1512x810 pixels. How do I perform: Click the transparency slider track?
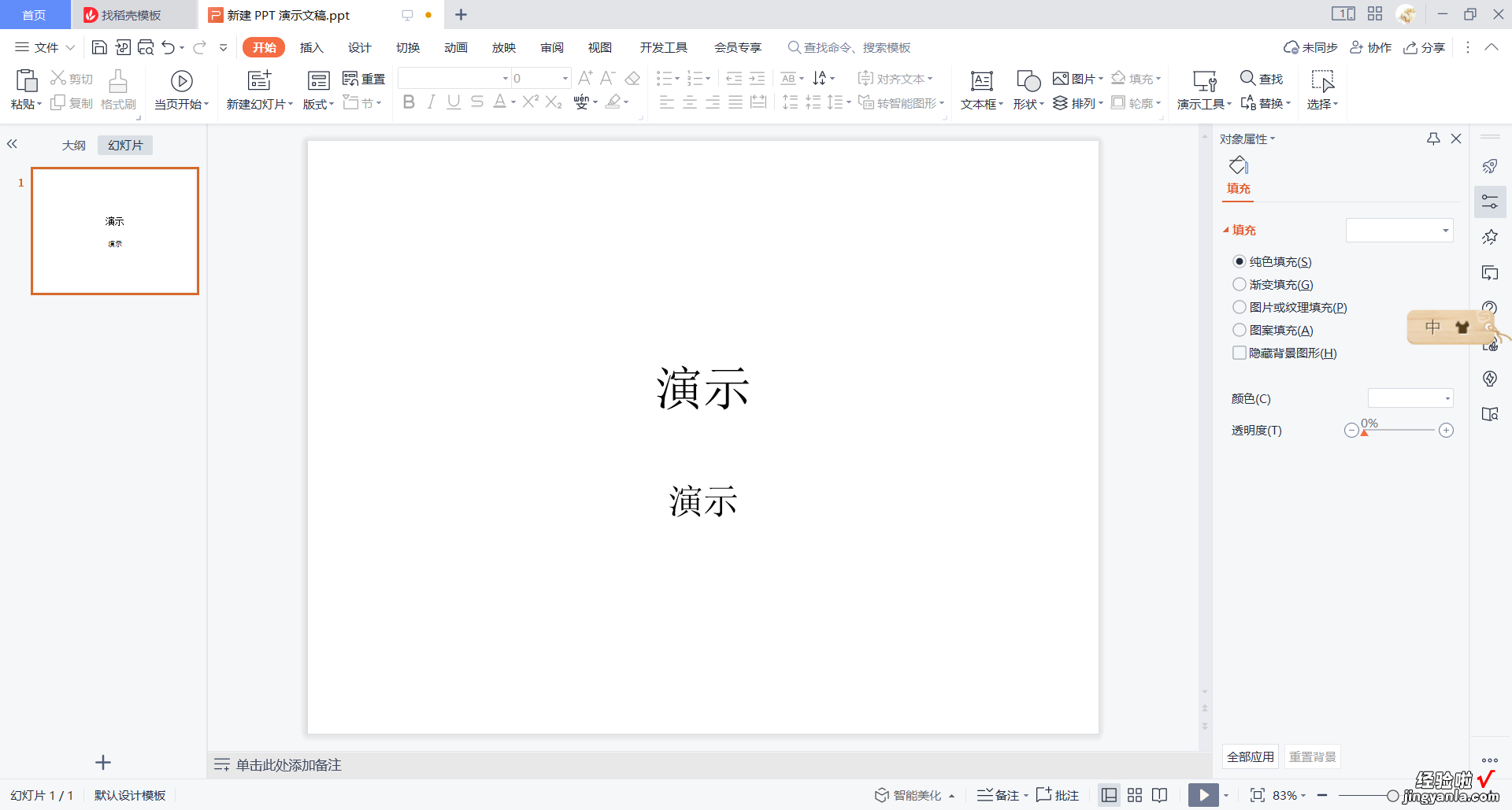pos(1399,430)
